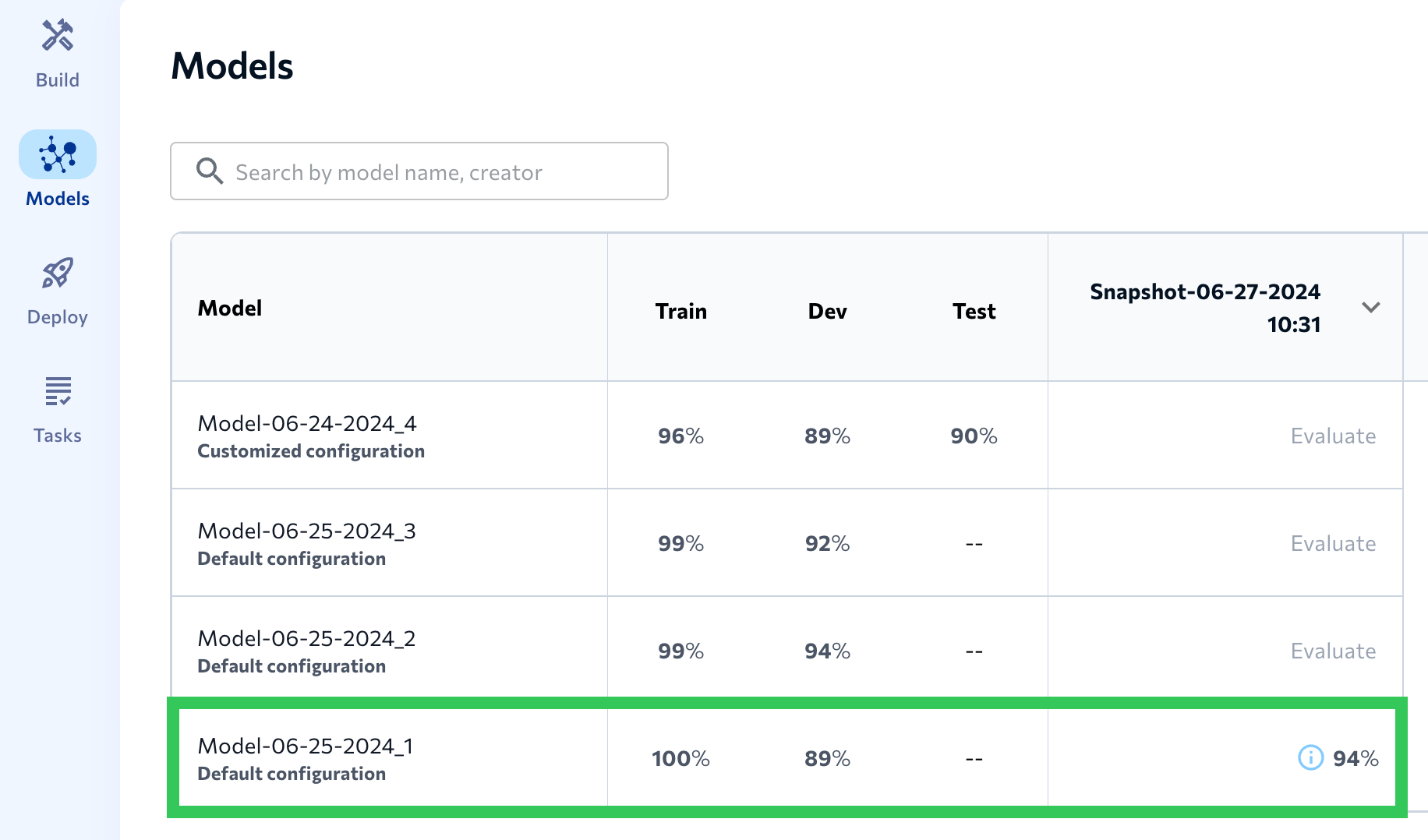Click the Dev column header
Viewport: 1428px width, 840px height.
827,311
